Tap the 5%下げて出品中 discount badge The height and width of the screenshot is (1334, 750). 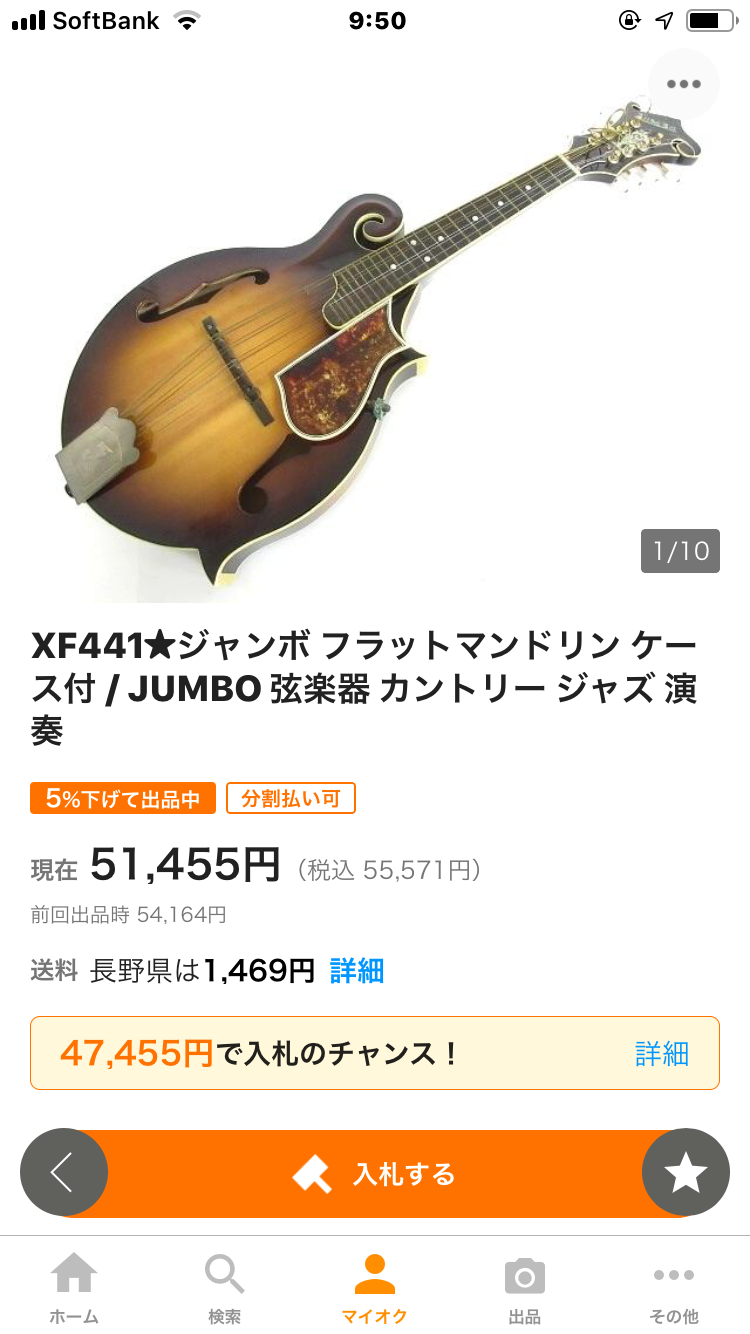tap(123, 797)
